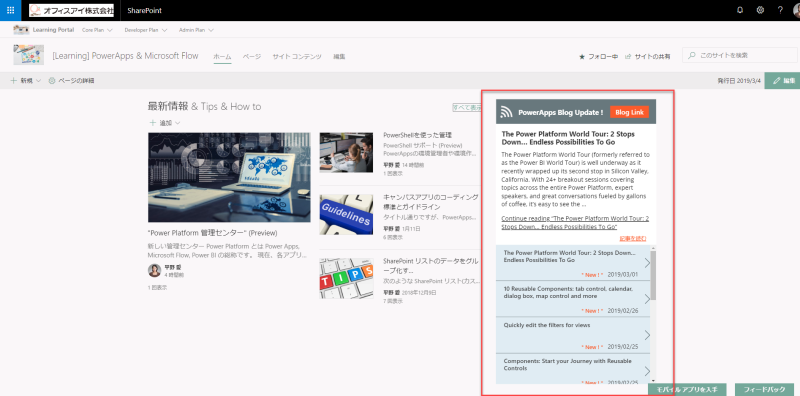Toggle the フォロー中 star
800x396 pixels.
pyautogui.click(x=582, y=57)
